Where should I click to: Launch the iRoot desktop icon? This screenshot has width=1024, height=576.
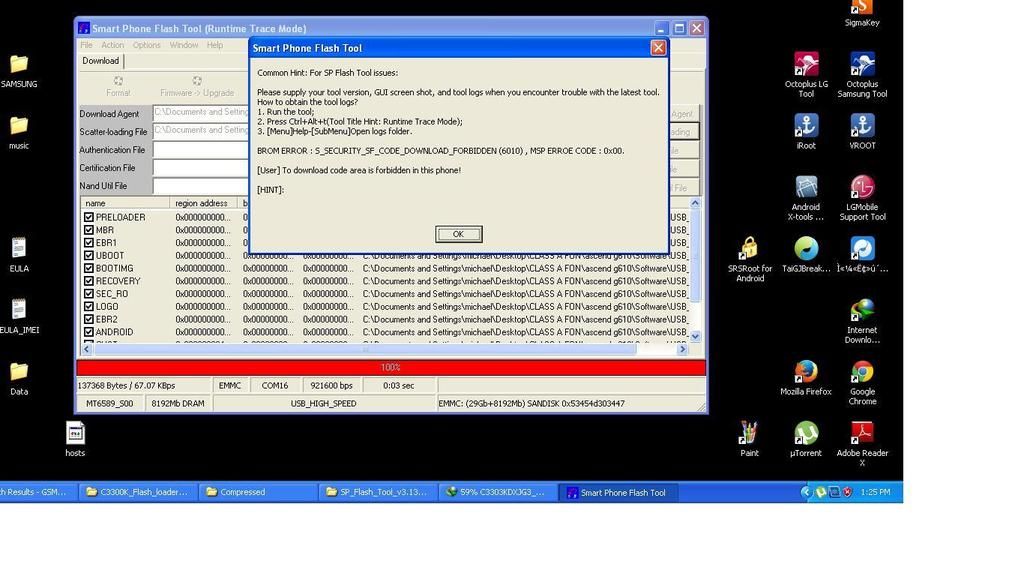click(806, 126)
